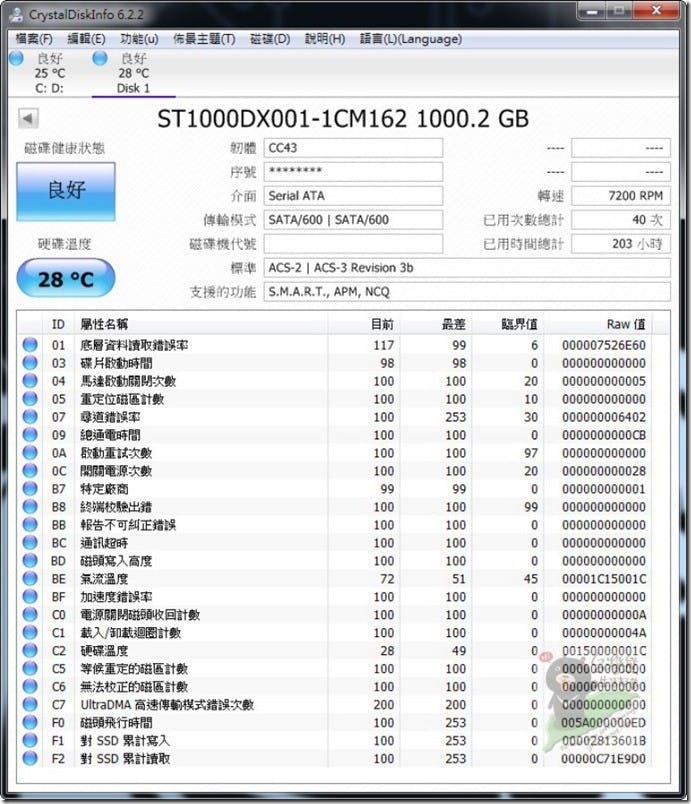Click the SATA/600 transfer mode field
Screen dimensions: 691x804
tap(353, 219)
